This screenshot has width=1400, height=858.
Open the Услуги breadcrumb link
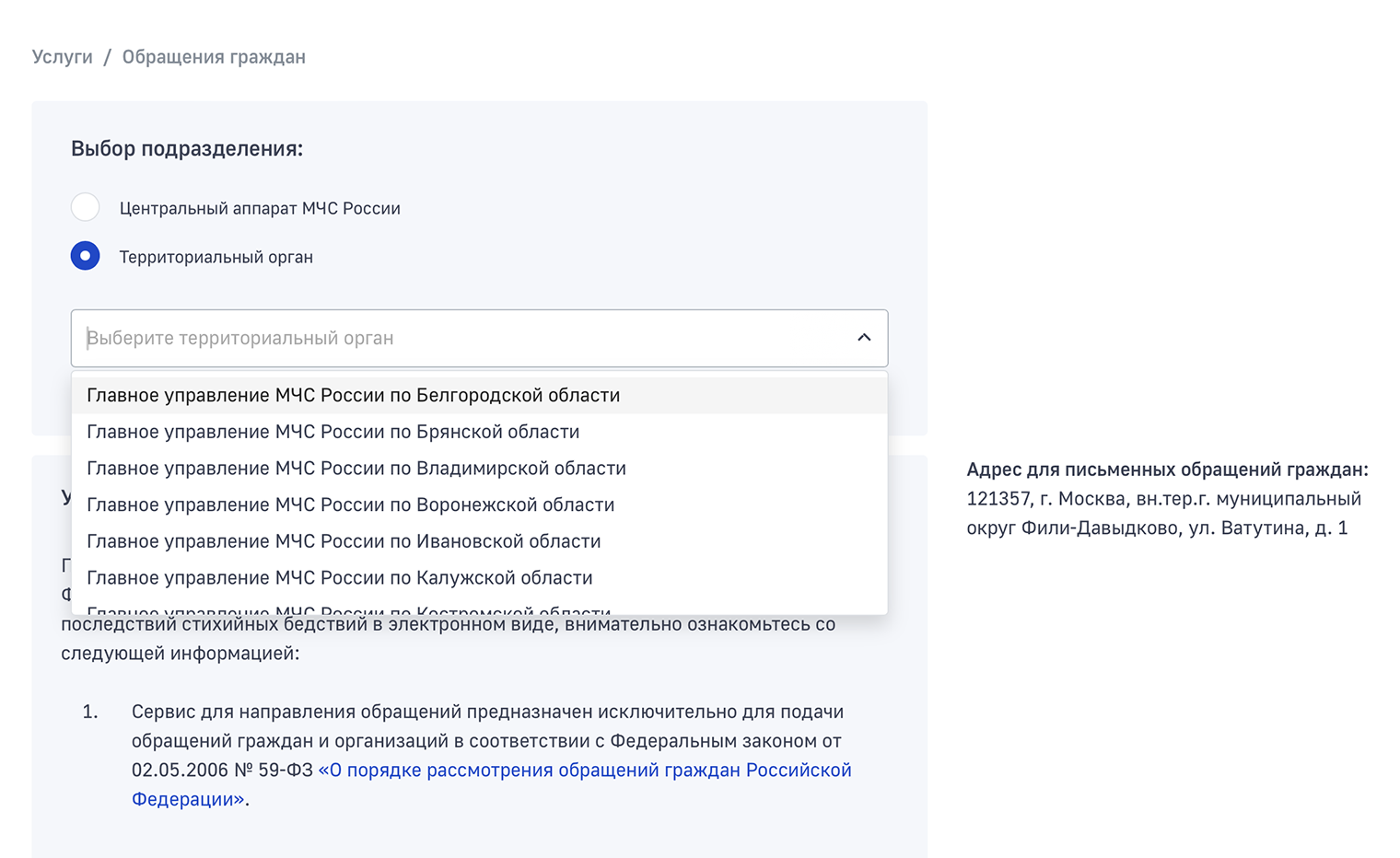pyautogui.click(x=63, y=57)
